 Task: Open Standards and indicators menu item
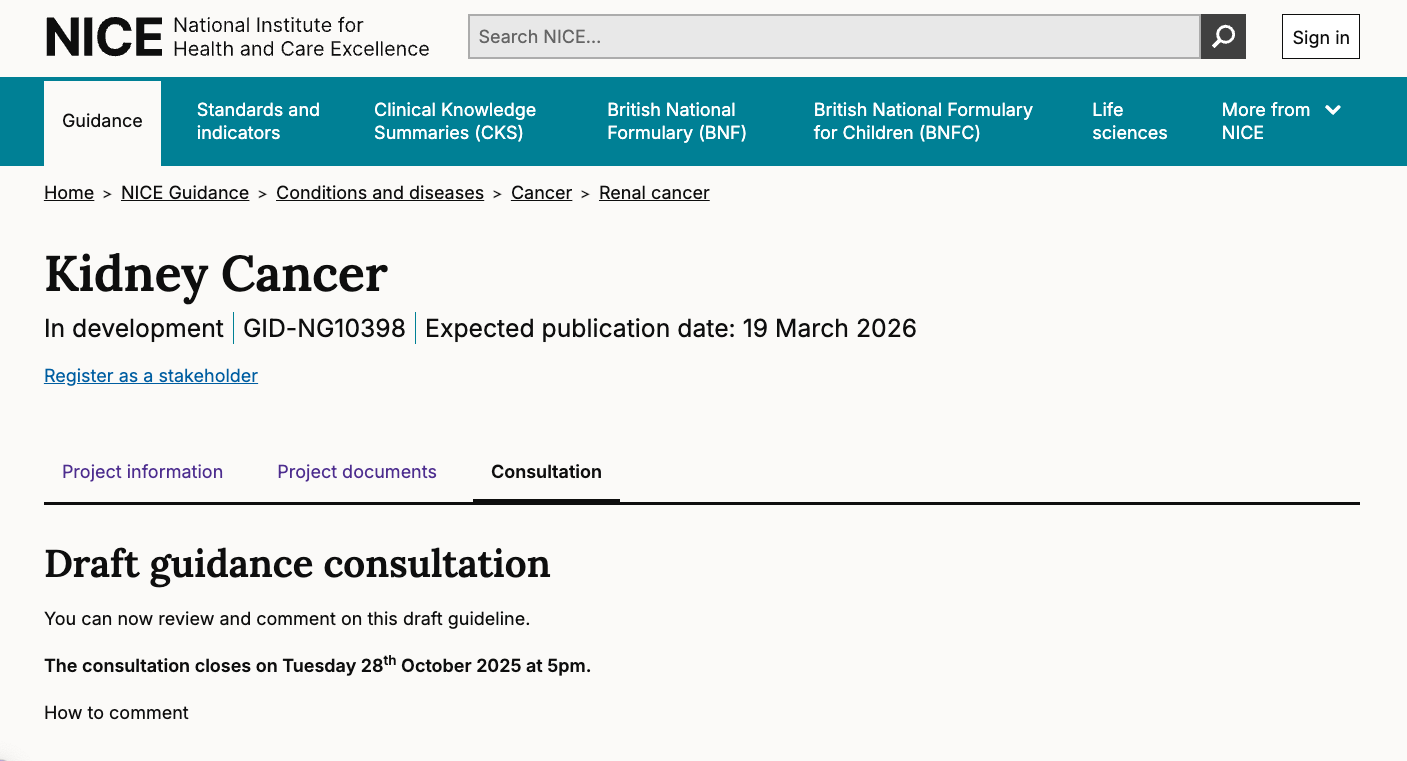pos(258,121)
